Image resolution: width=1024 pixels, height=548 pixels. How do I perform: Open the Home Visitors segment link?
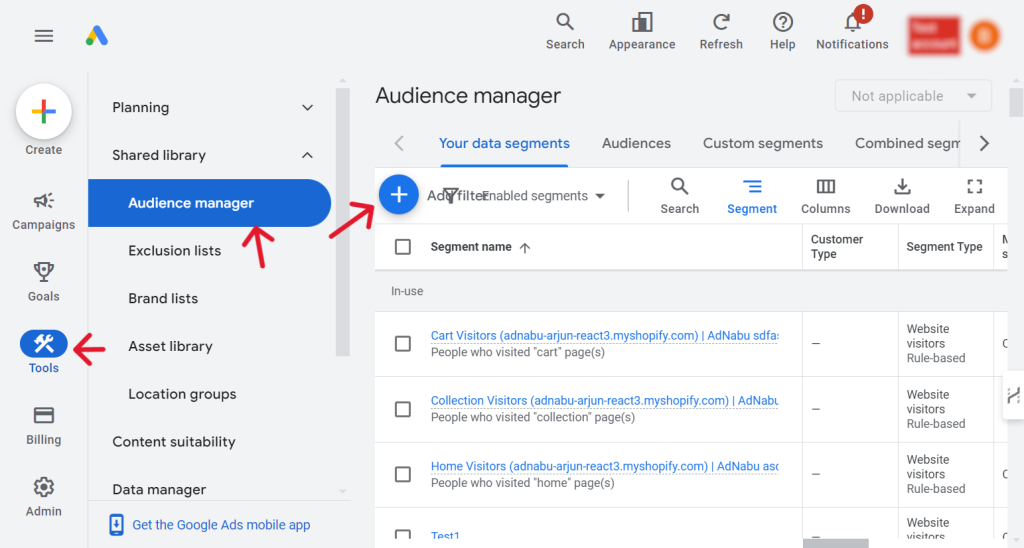click(x=604, y=466)
